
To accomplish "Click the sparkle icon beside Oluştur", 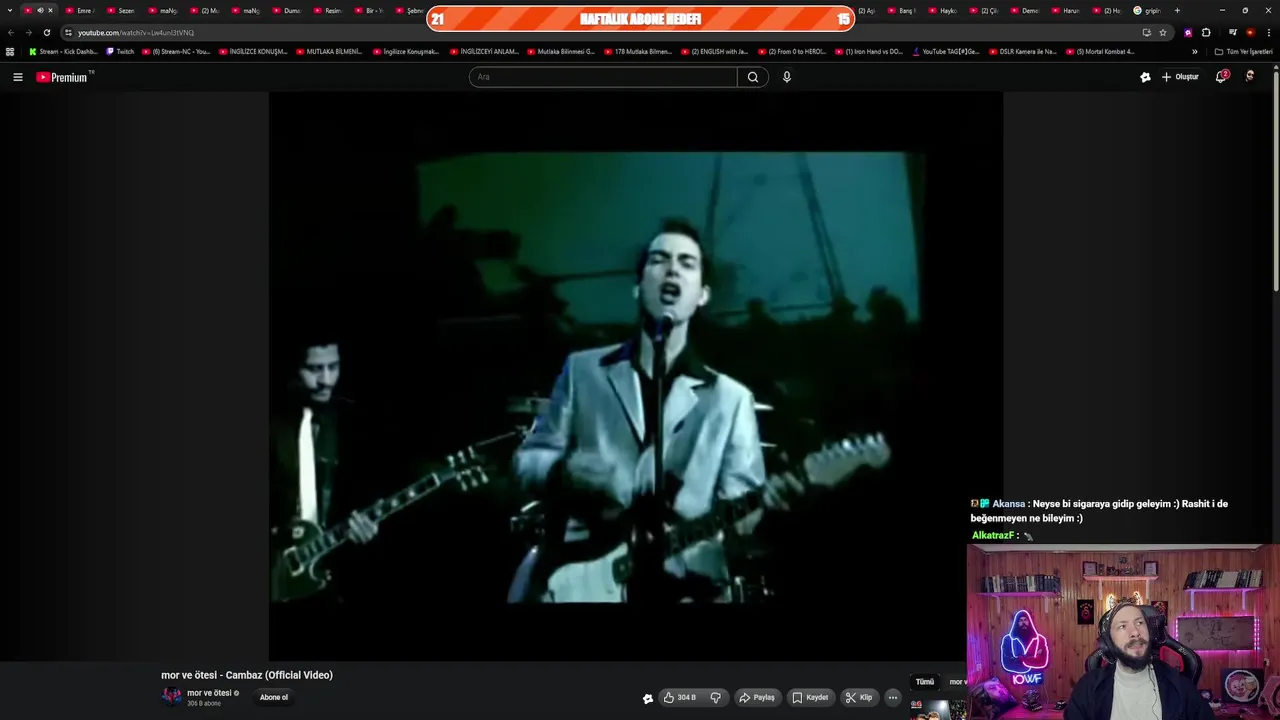I will click(1145, 77).
